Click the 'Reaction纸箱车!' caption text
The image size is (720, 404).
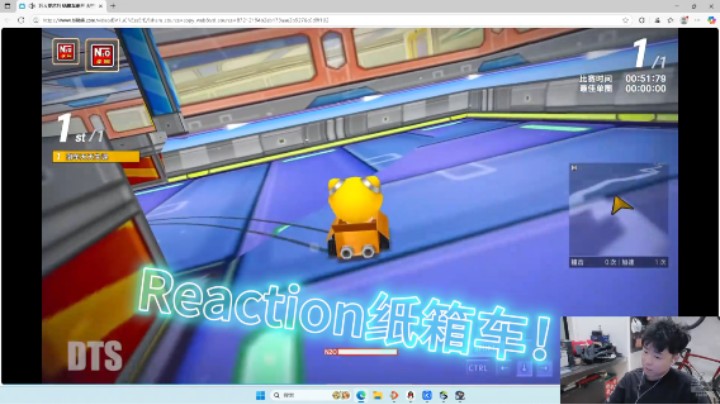point(345,314)
